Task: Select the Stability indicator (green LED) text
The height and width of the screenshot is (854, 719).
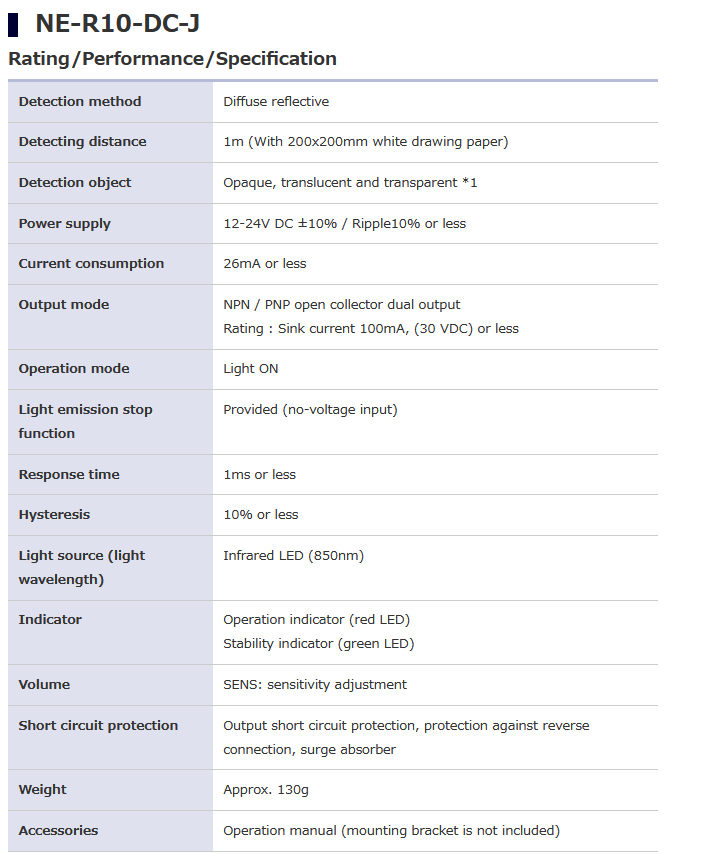Action: [x=318, y=644]
